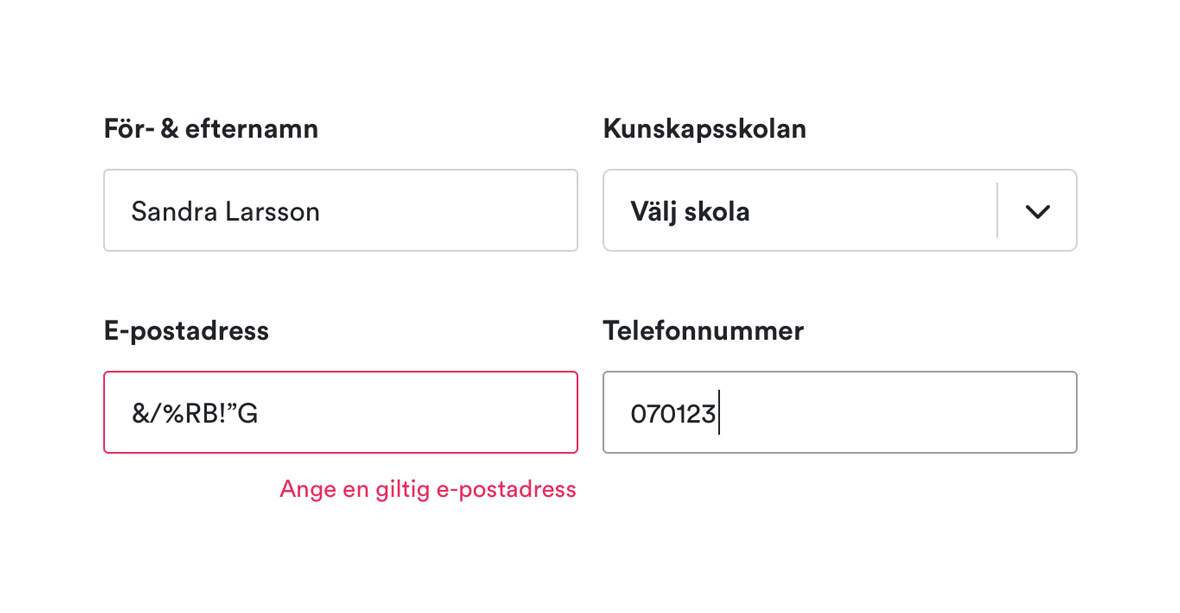Image resolution: width=1180 pixels, height=613 pixels.
Task: Click the E-postadress label above the email box
Action: click(x=186, y=331)
